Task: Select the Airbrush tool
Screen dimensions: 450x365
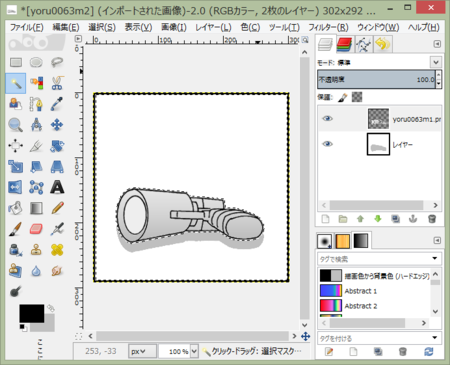Action: coord(57,229)
